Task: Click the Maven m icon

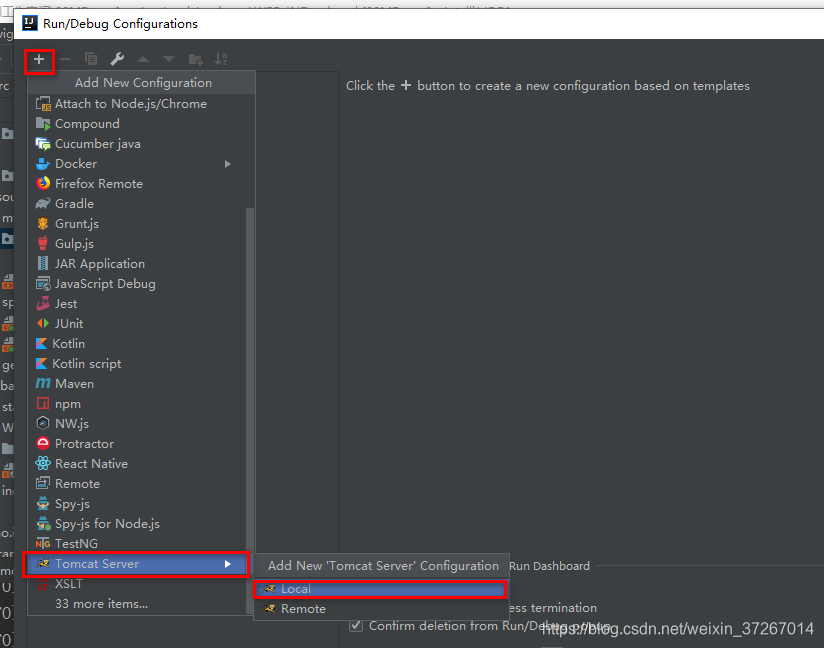Action: coord(43,383)
